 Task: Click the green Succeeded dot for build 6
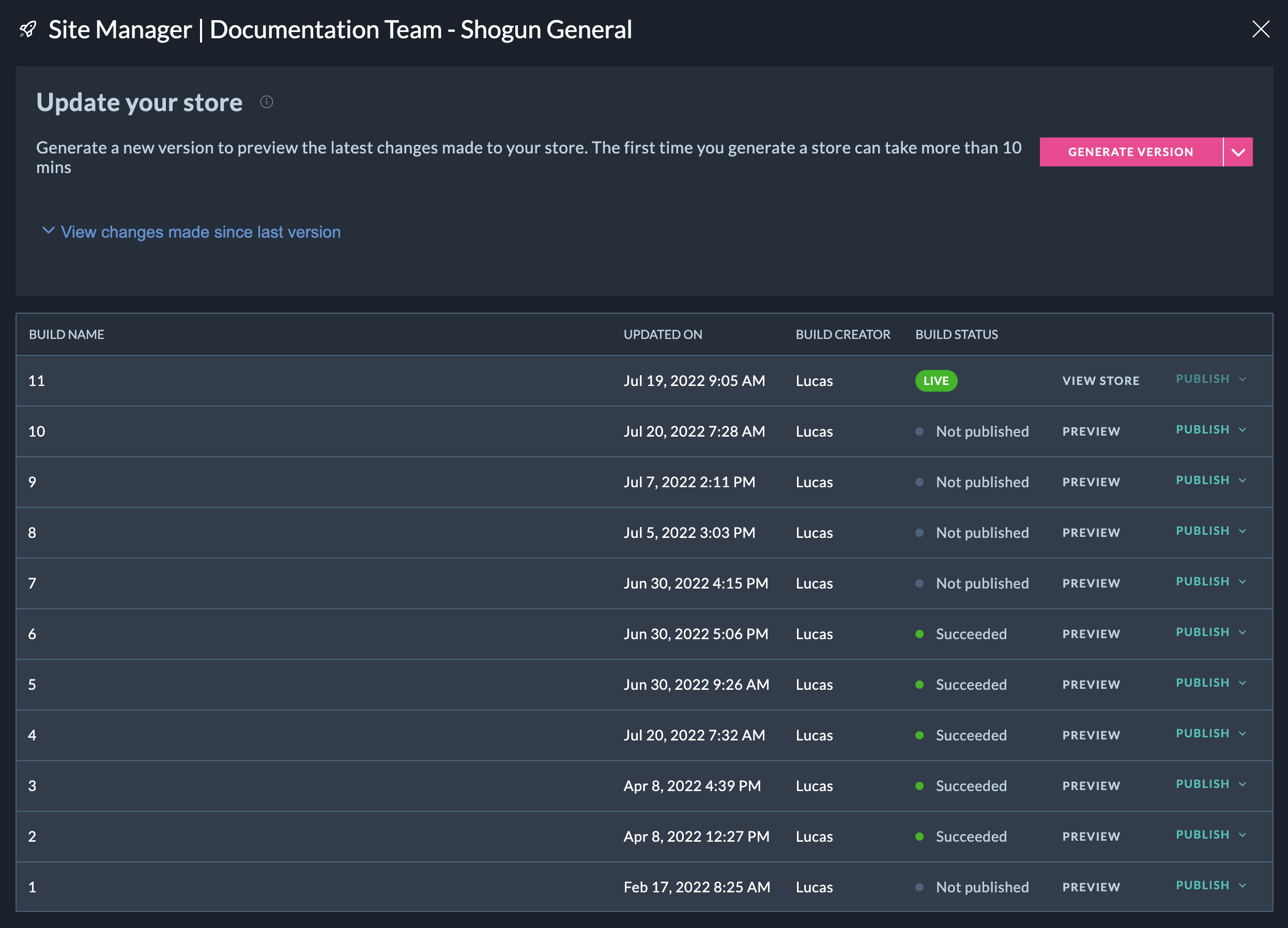(919, 634)
